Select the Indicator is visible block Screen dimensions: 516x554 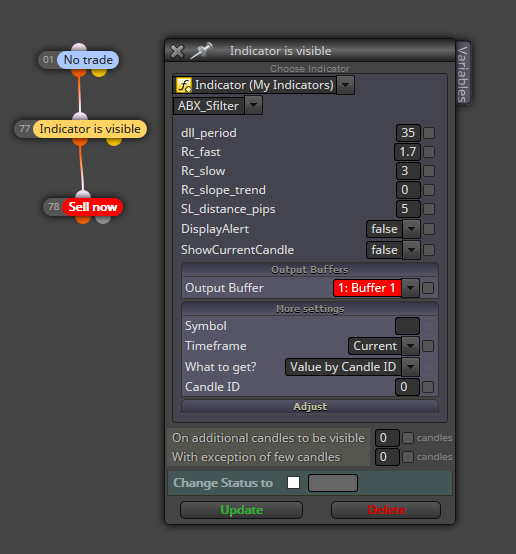[90, 129]
